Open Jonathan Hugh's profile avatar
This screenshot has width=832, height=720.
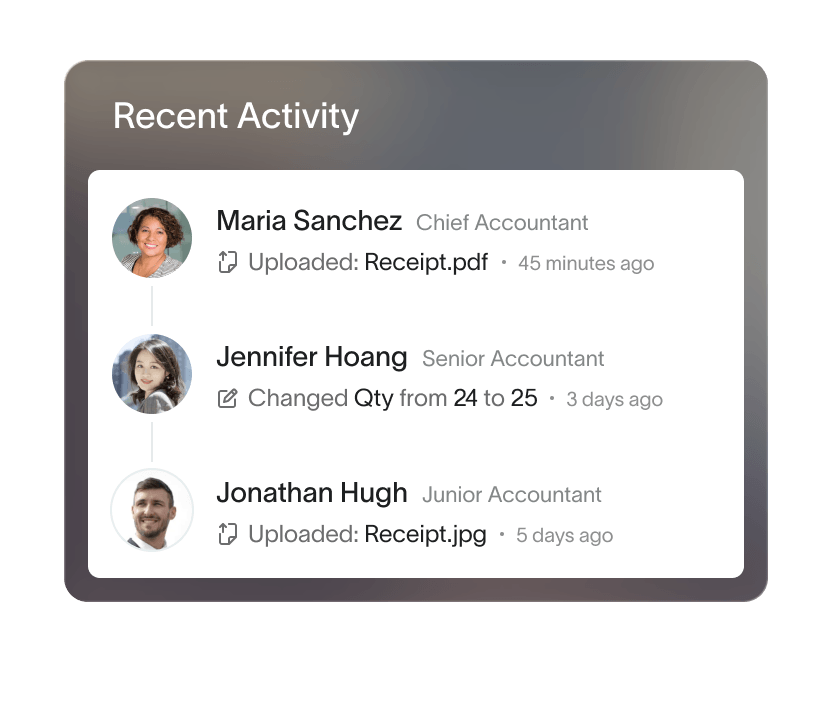tap(152, 510)
